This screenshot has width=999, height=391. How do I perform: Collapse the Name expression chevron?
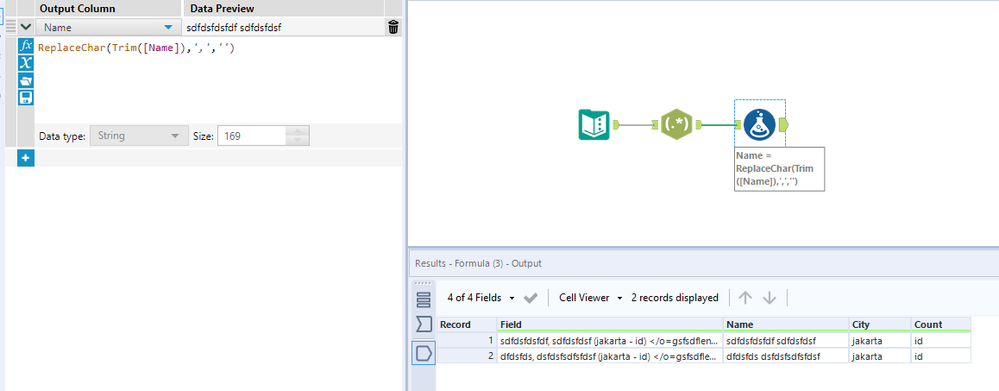[25, 27]
